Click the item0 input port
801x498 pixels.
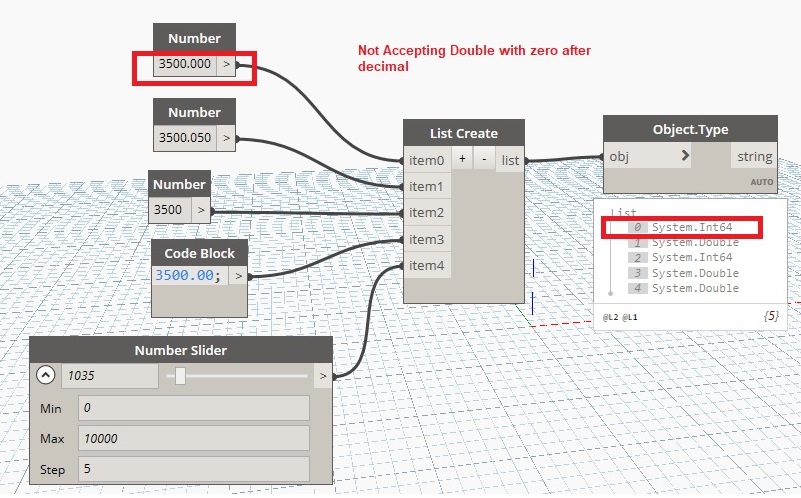(x=427, y=160)
